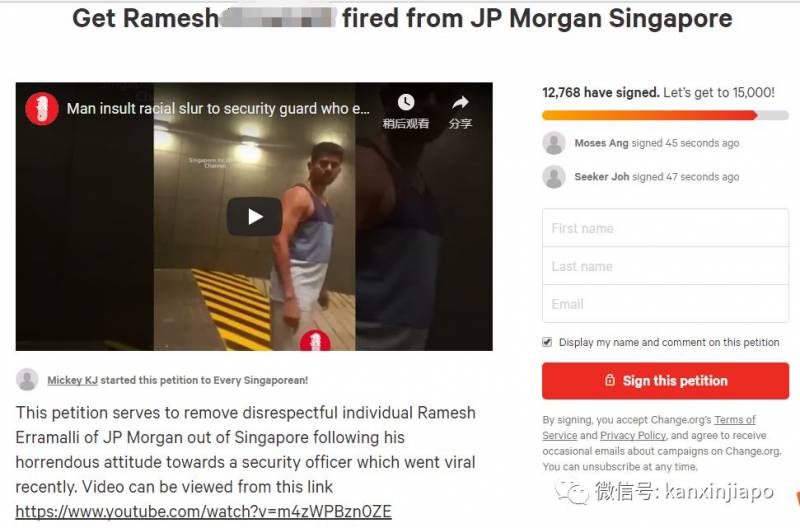Click the share arrow icon on video
The height and width of the screenshot is (528, 800).
460,103
